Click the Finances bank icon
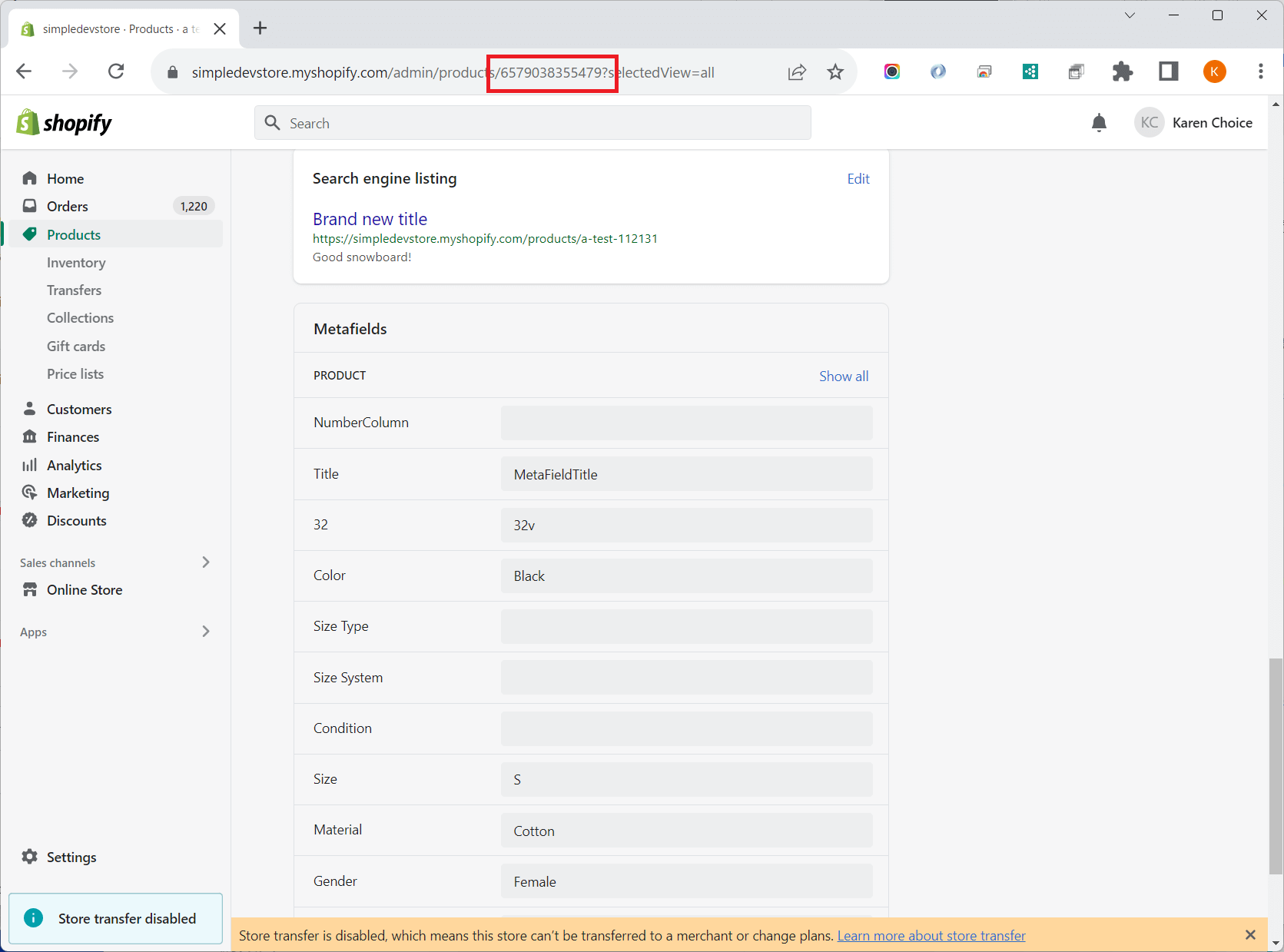This screenshot has width=1284, height=952. 30,436
